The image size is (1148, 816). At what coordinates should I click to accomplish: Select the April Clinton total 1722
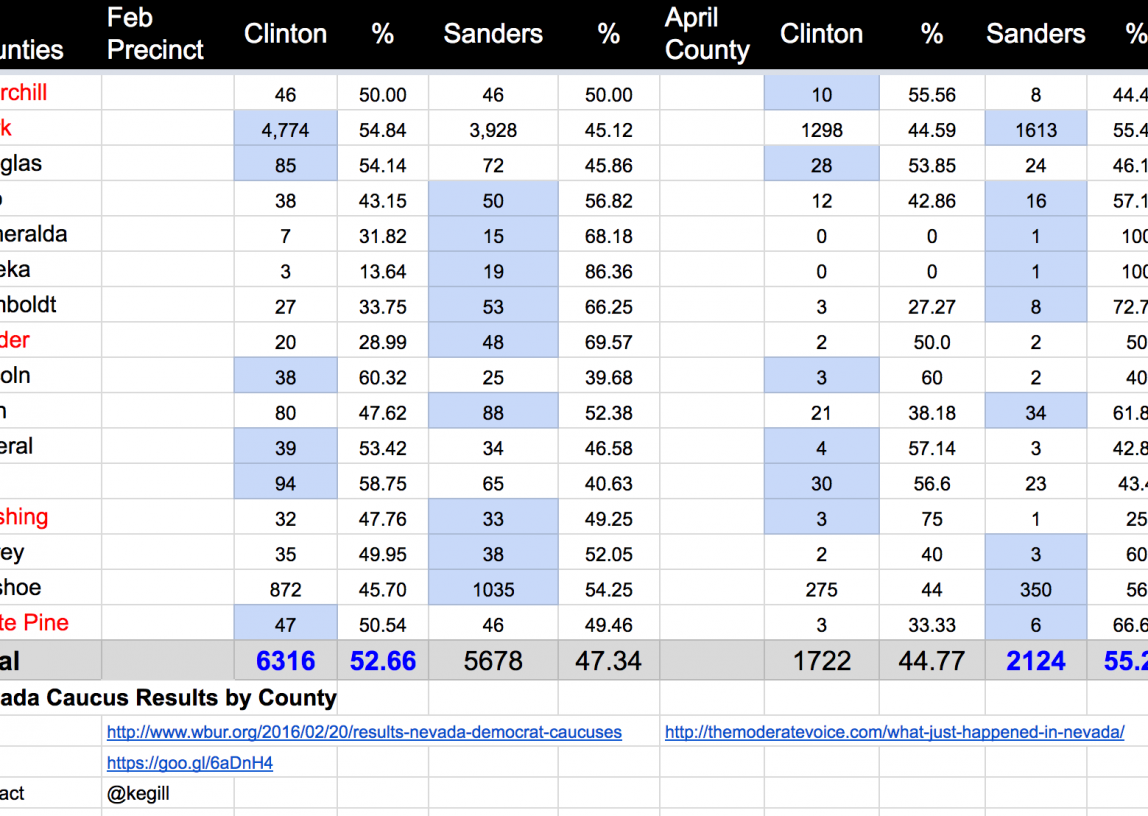pos(821,661)
